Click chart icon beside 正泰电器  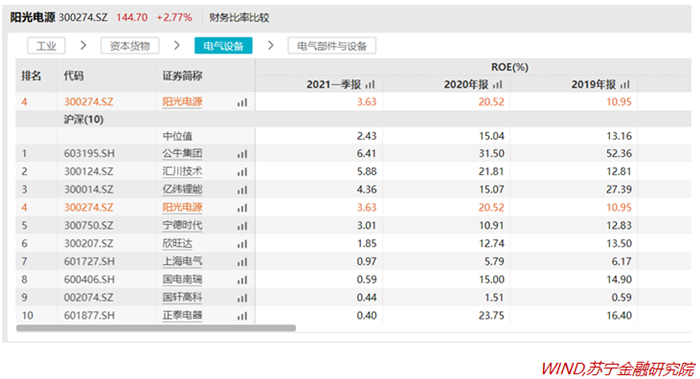(x=242, y=316)
